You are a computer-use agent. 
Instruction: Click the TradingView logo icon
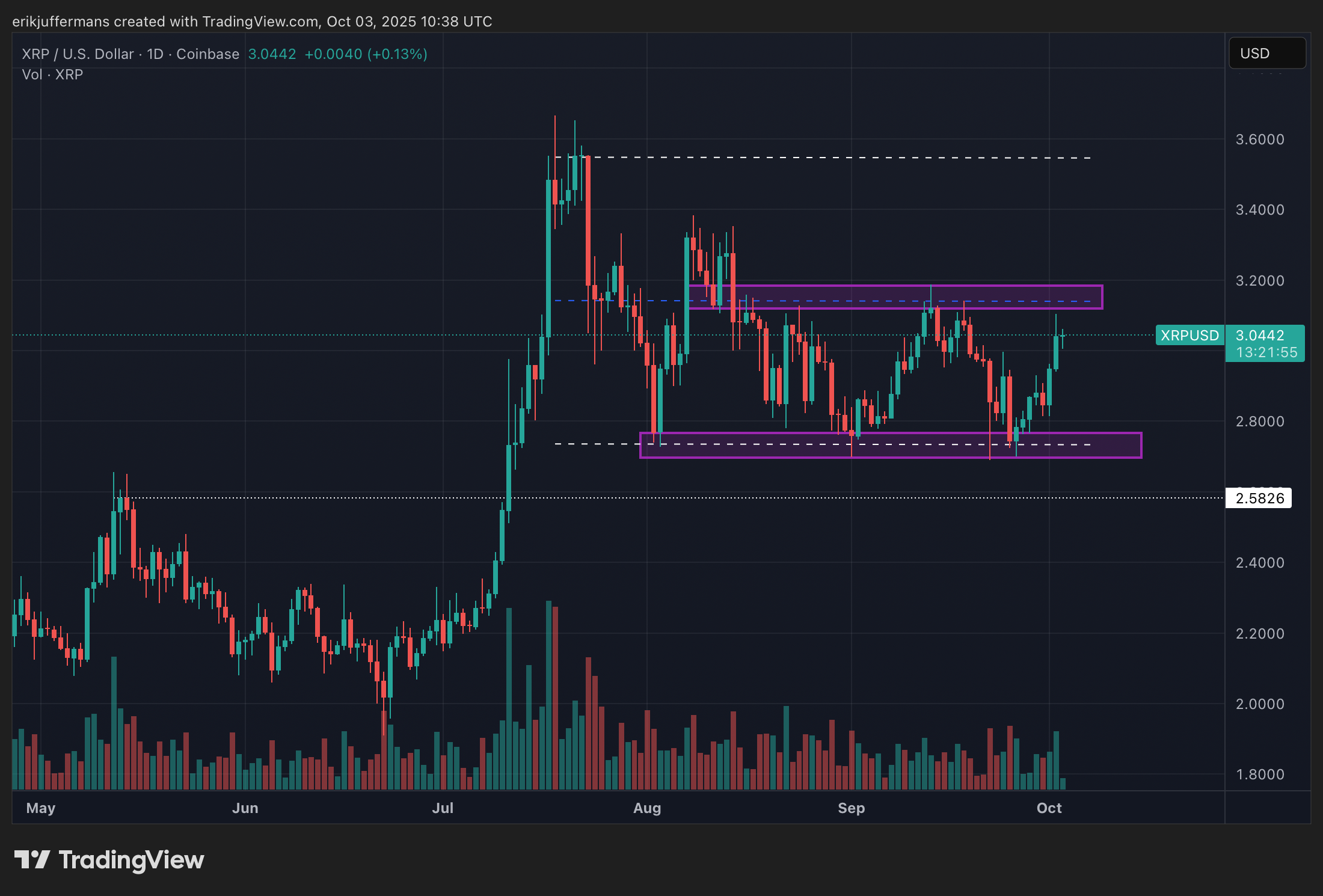(32, 859)
